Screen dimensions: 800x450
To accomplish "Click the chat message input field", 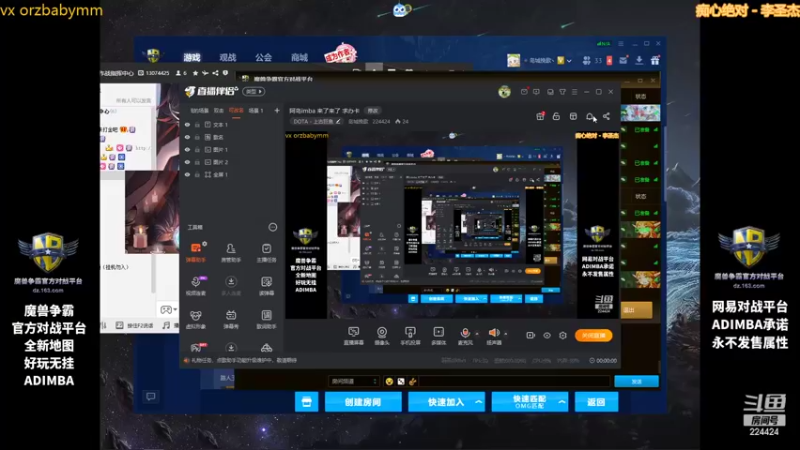I will (514, 381).
